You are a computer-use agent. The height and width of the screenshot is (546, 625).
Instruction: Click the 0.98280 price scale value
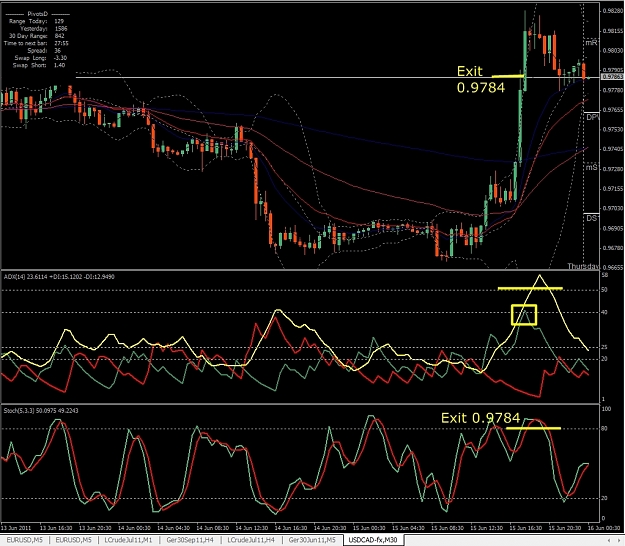[612, 11]
